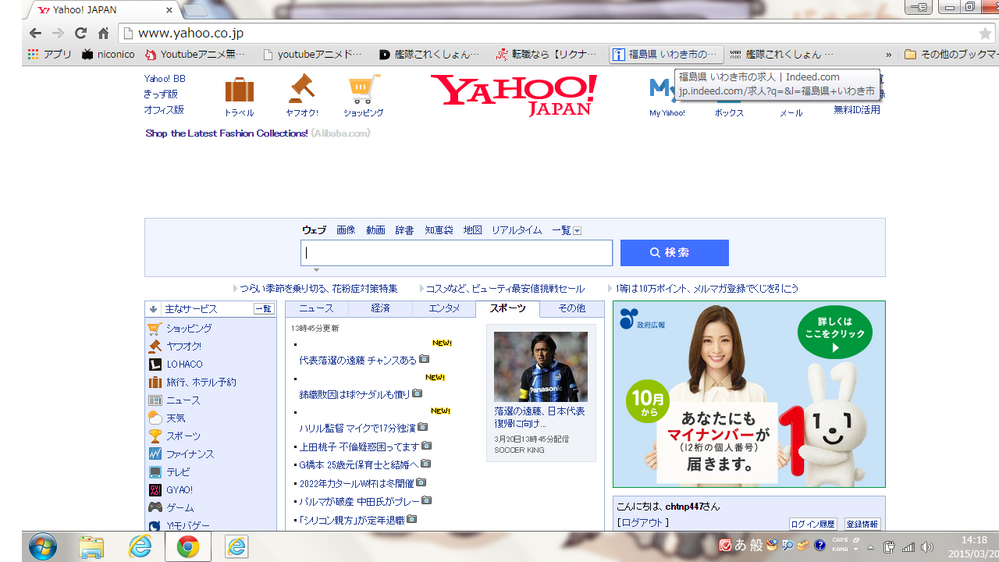Open the 福島県 いわき市の… Indeed bookmark
Image resolution: width=999 pixels, height=562 pixels.
666,54
